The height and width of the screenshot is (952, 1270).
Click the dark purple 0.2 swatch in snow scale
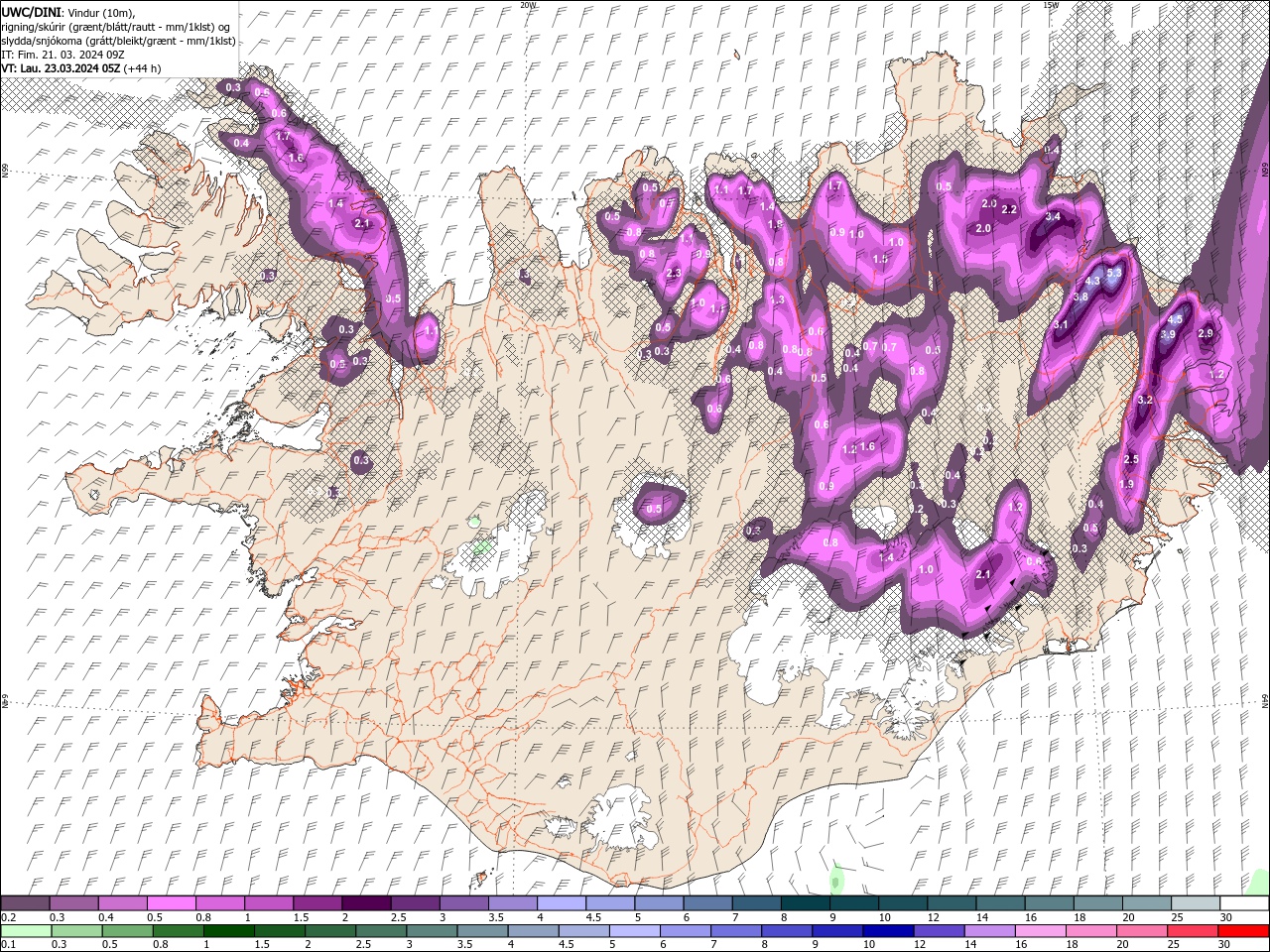coord(25,902)
